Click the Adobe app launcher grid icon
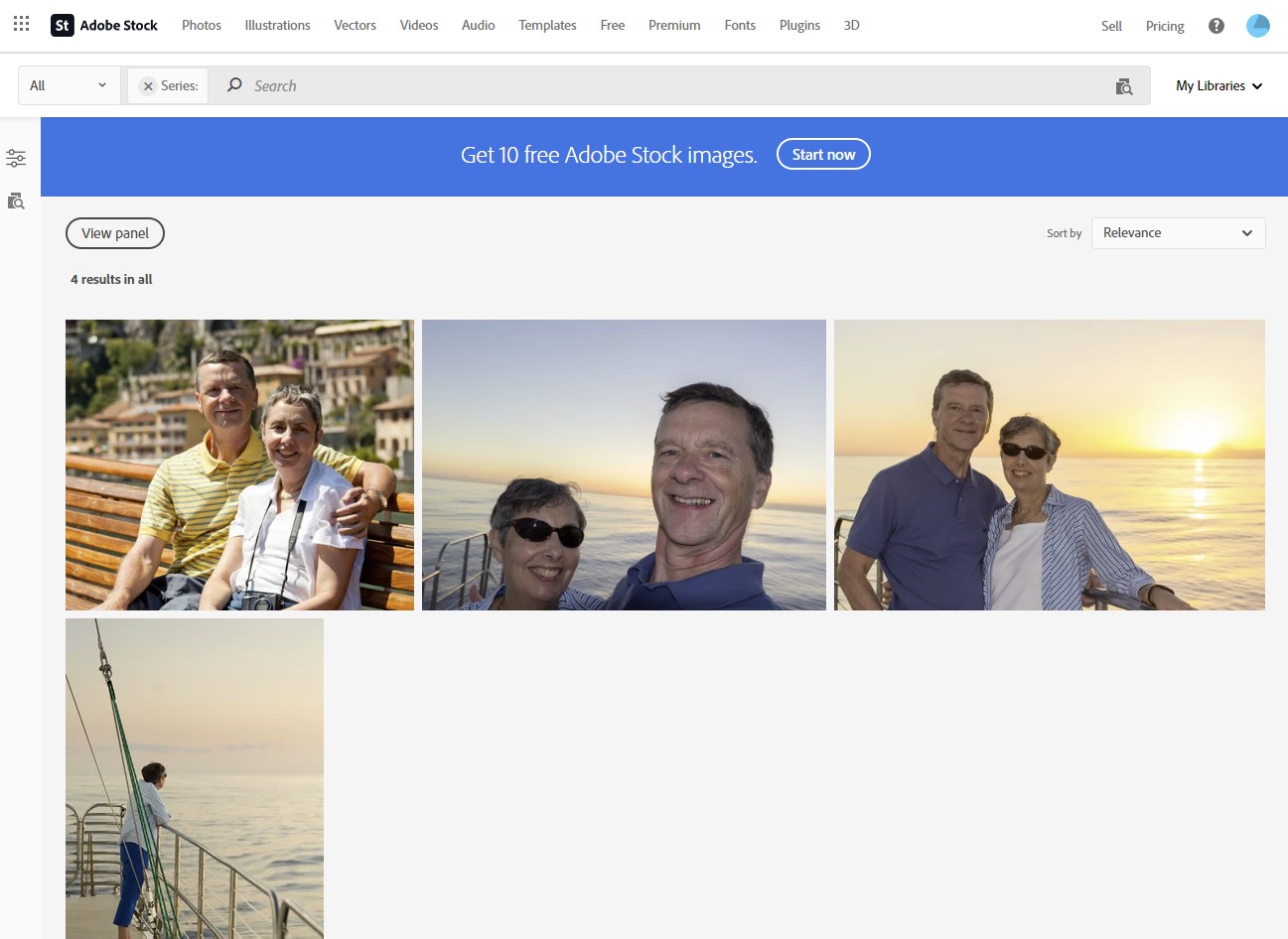 click(x=20, y=23)
